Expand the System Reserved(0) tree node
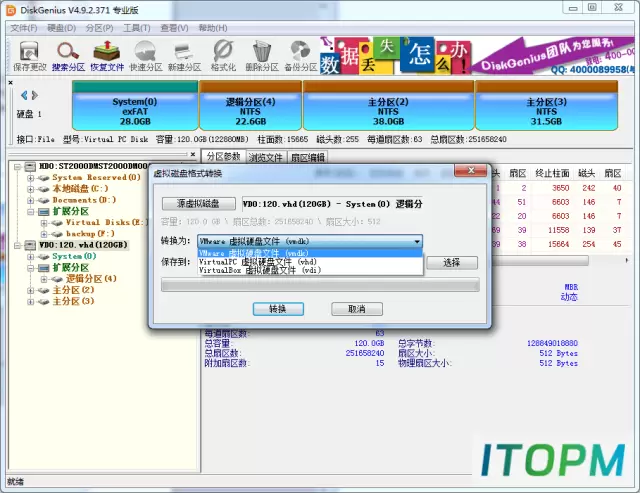The width and height of the screenshot is (640, 493). tap(30, 178)
